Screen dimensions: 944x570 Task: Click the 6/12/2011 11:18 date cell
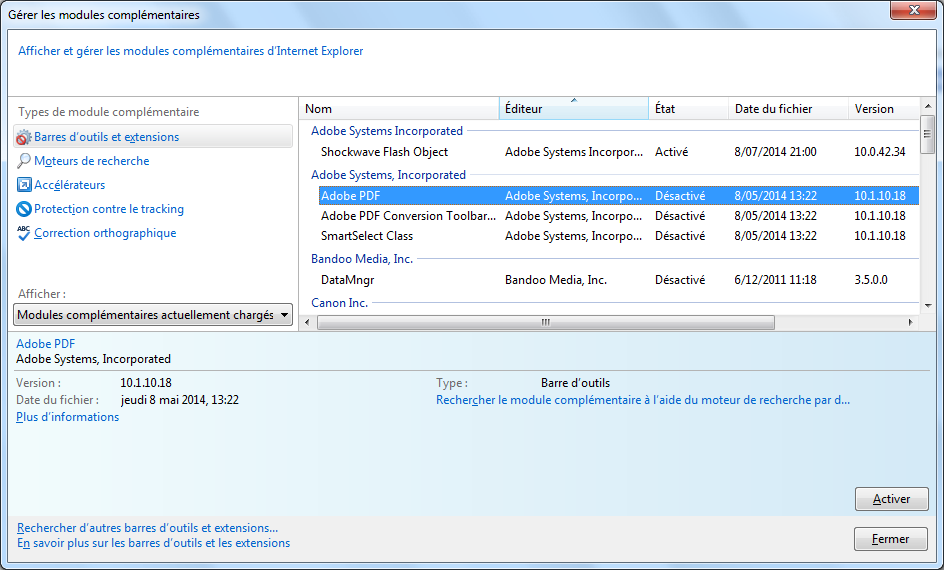[775, 280]
